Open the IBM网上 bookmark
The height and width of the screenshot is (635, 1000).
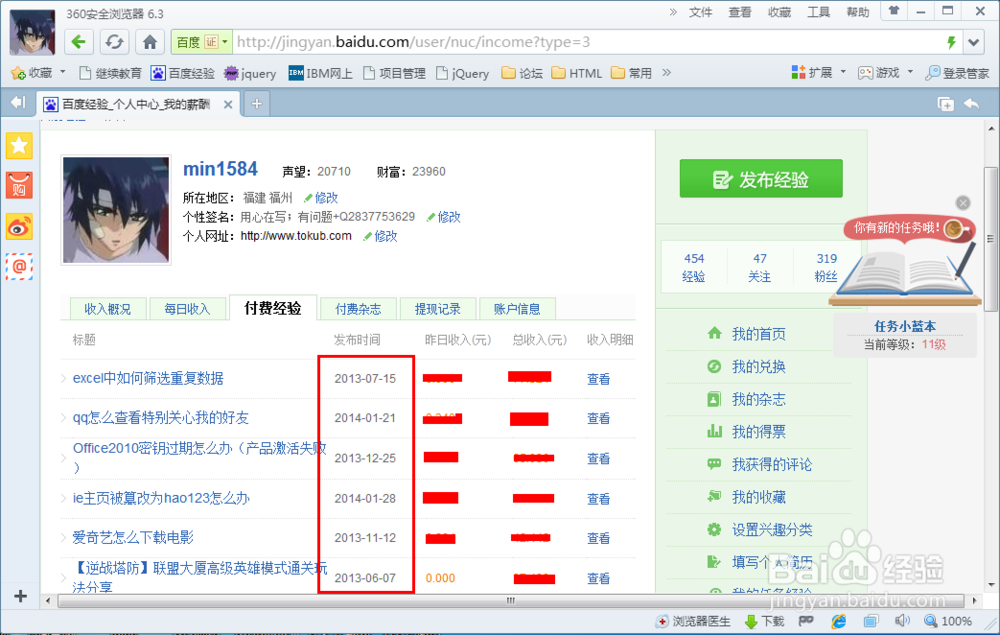[x=320, y=73]
